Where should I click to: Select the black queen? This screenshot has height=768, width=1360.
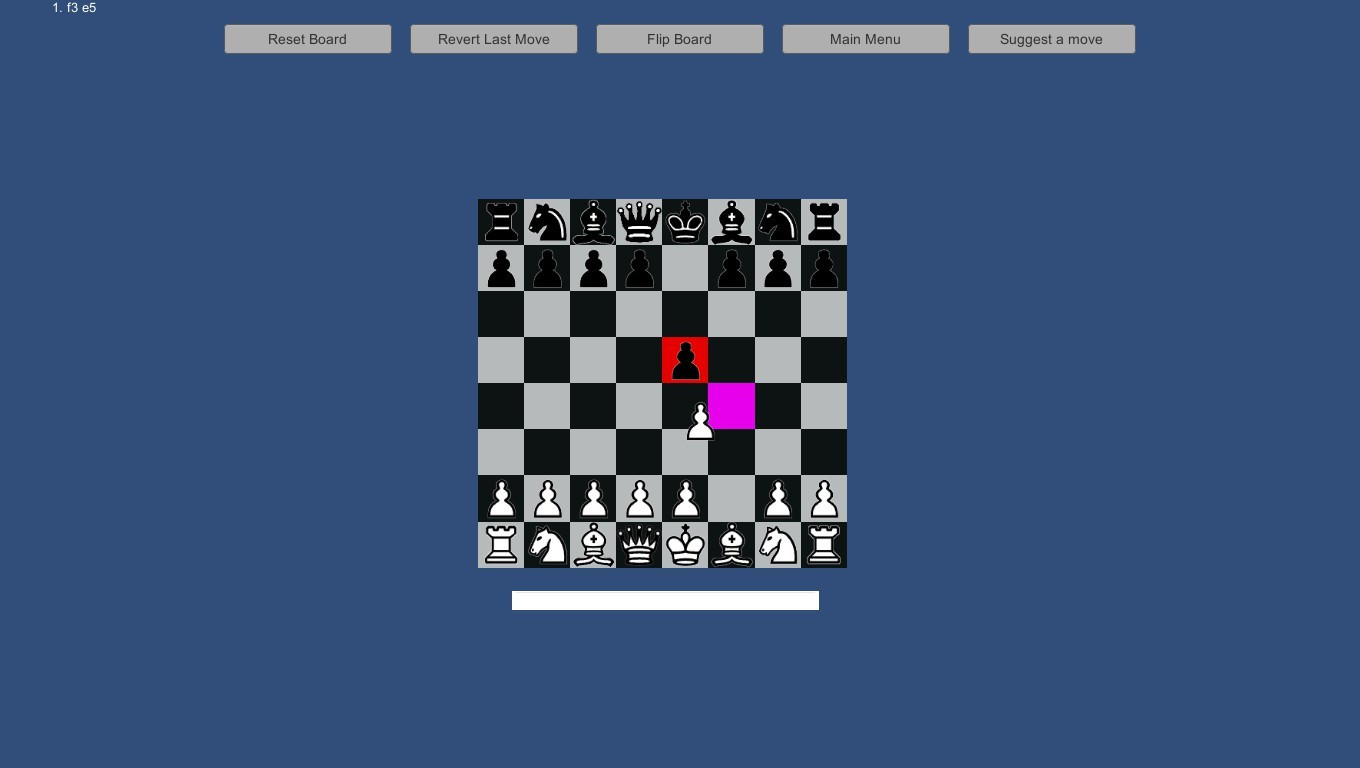(639, 222)
